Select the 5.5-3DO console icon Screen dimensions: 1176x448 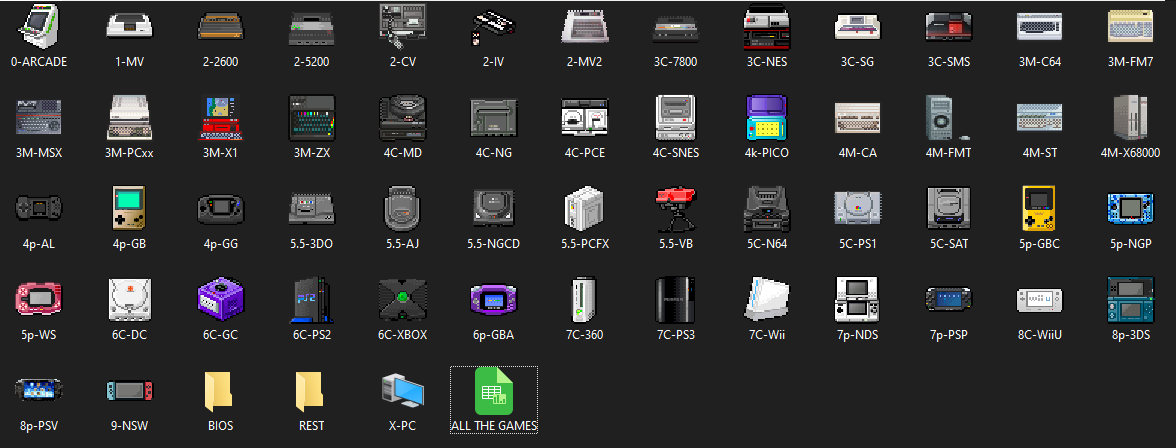[311, 209]
